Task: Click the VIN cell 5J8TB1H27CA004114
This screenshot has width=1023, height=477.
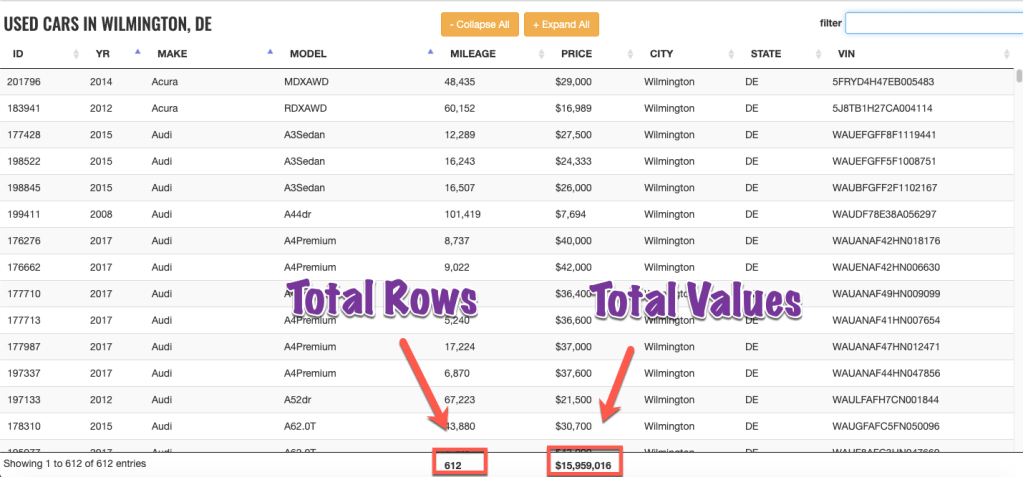Action: pyautogui.click(x=882, y=108)
